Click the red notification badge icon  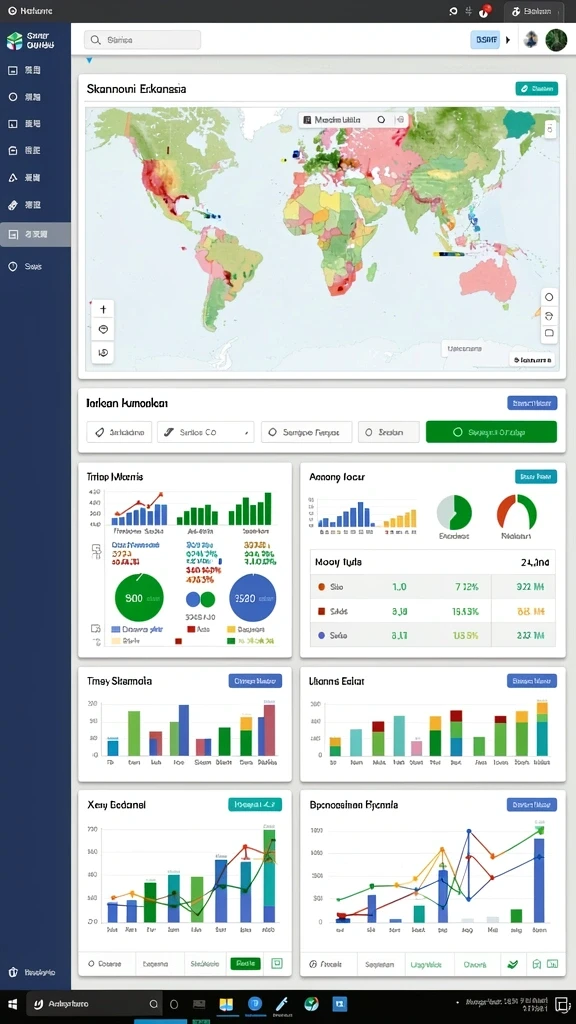[x=485, y=10]
